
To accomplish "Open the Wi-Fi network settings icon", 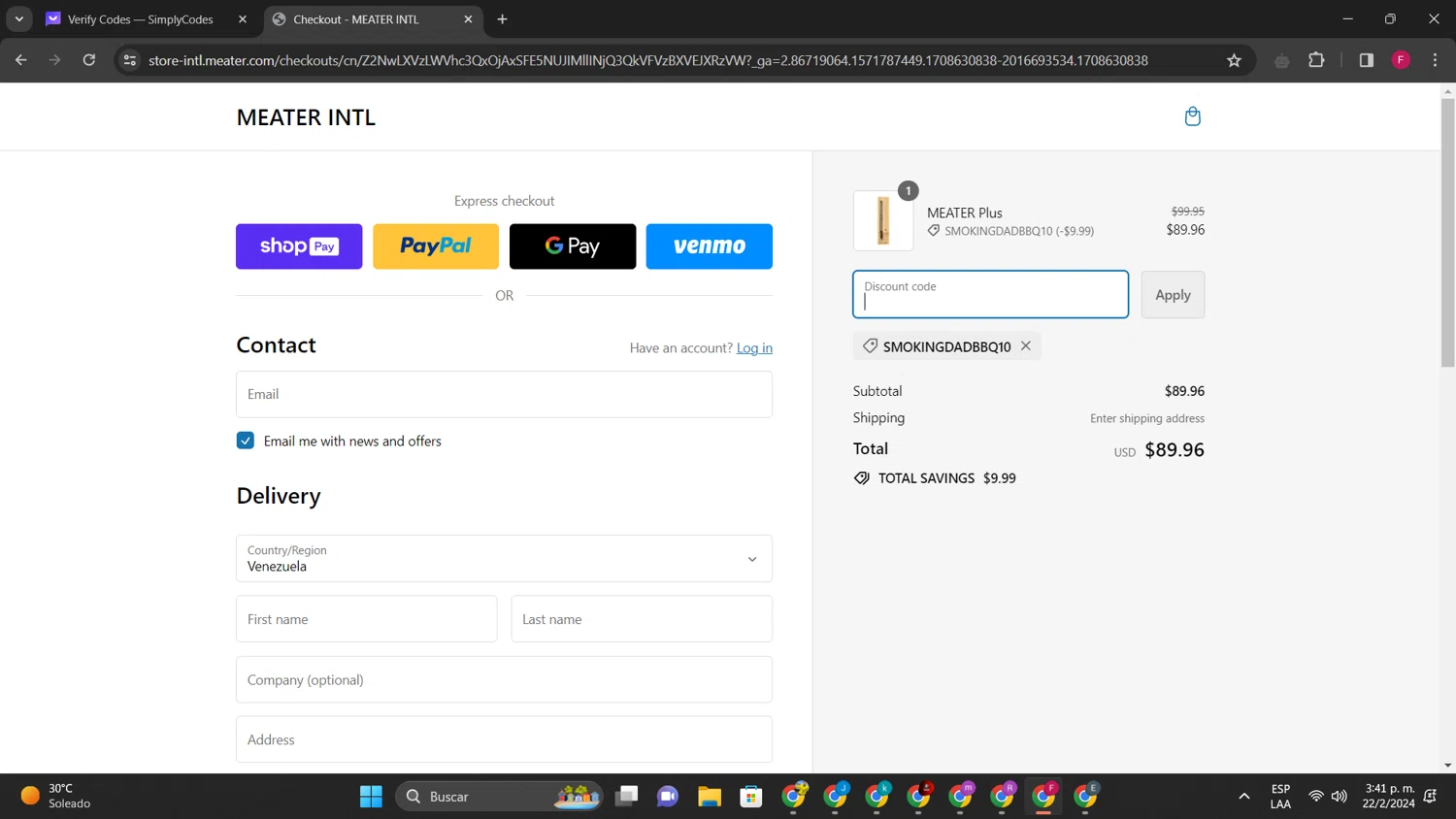I will [x=1316, y=797].
